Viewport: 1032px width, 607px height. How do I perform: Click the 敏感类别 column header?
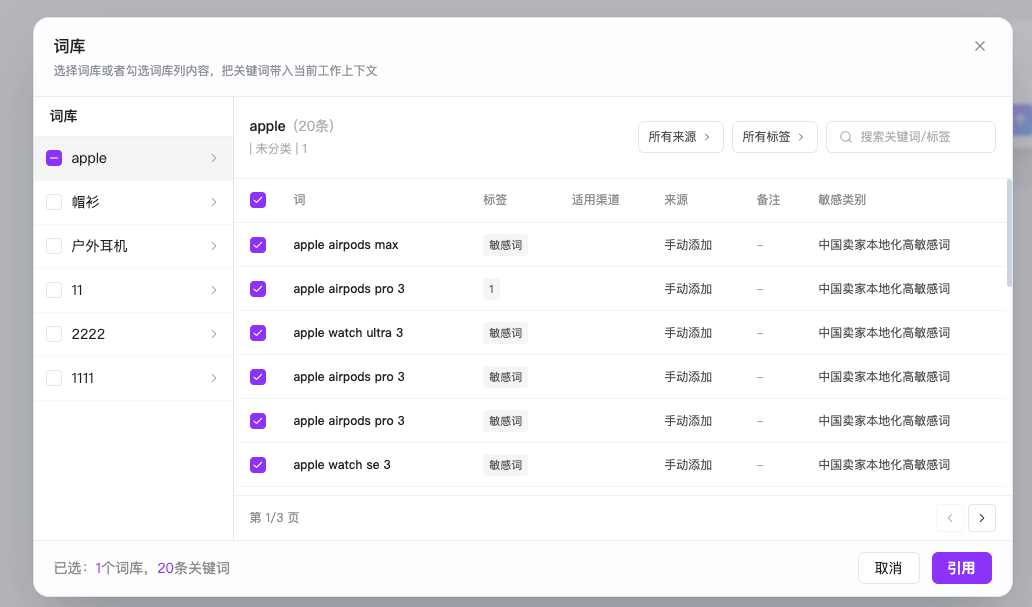coord(842,200)
